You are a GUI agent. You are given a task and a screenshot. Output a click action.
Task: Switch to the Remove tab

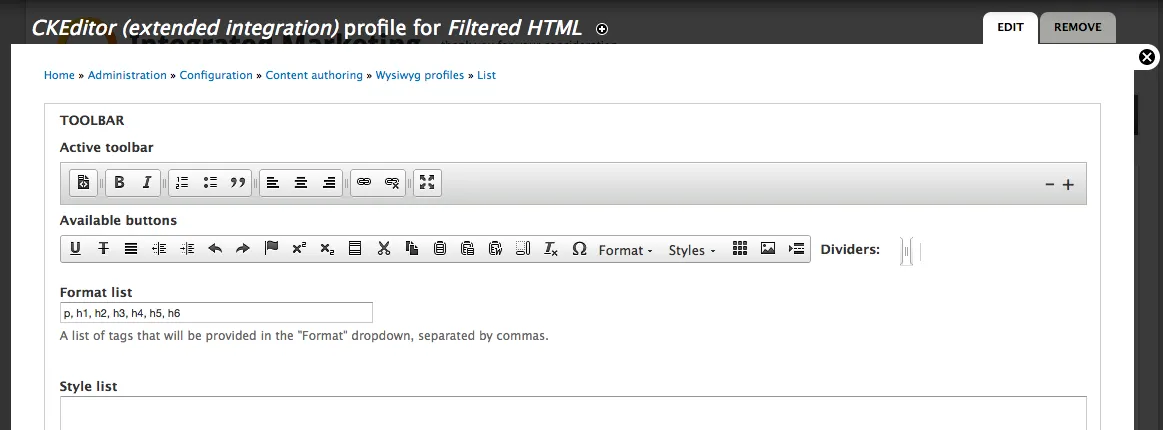click(x=1077, y=27)
